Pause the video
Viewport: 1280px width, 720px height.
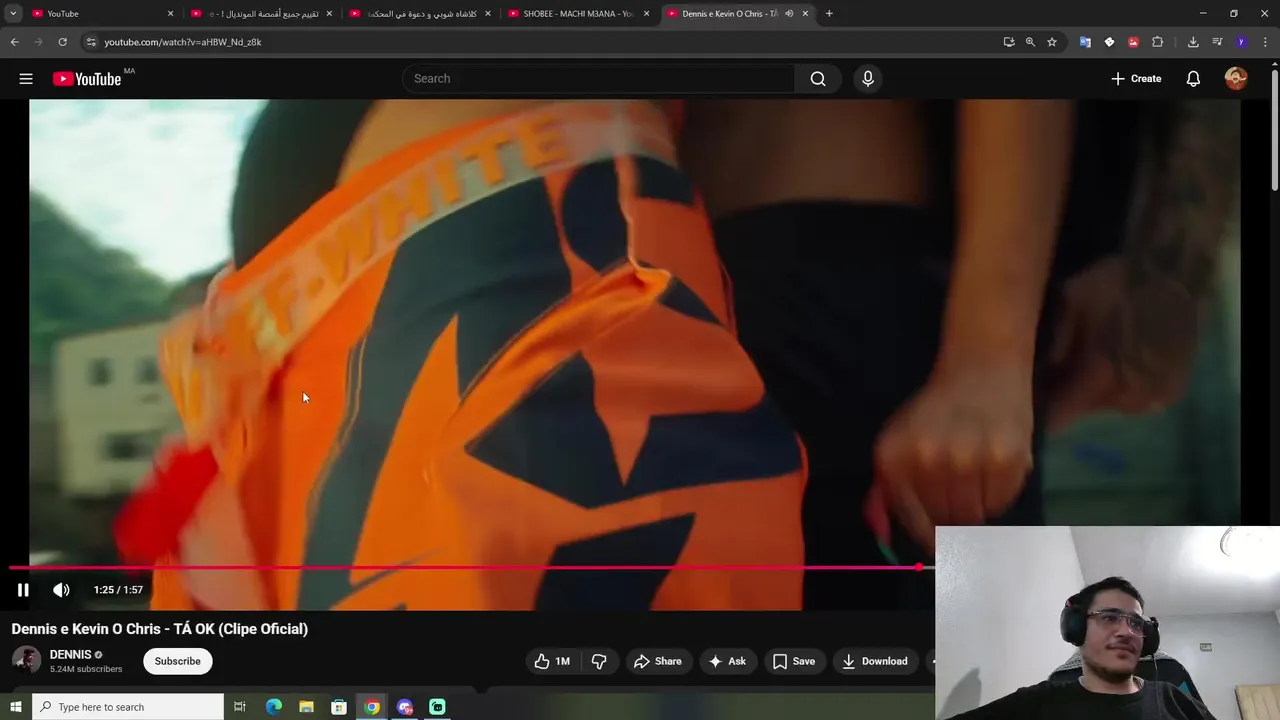click(x=23, y=590)
